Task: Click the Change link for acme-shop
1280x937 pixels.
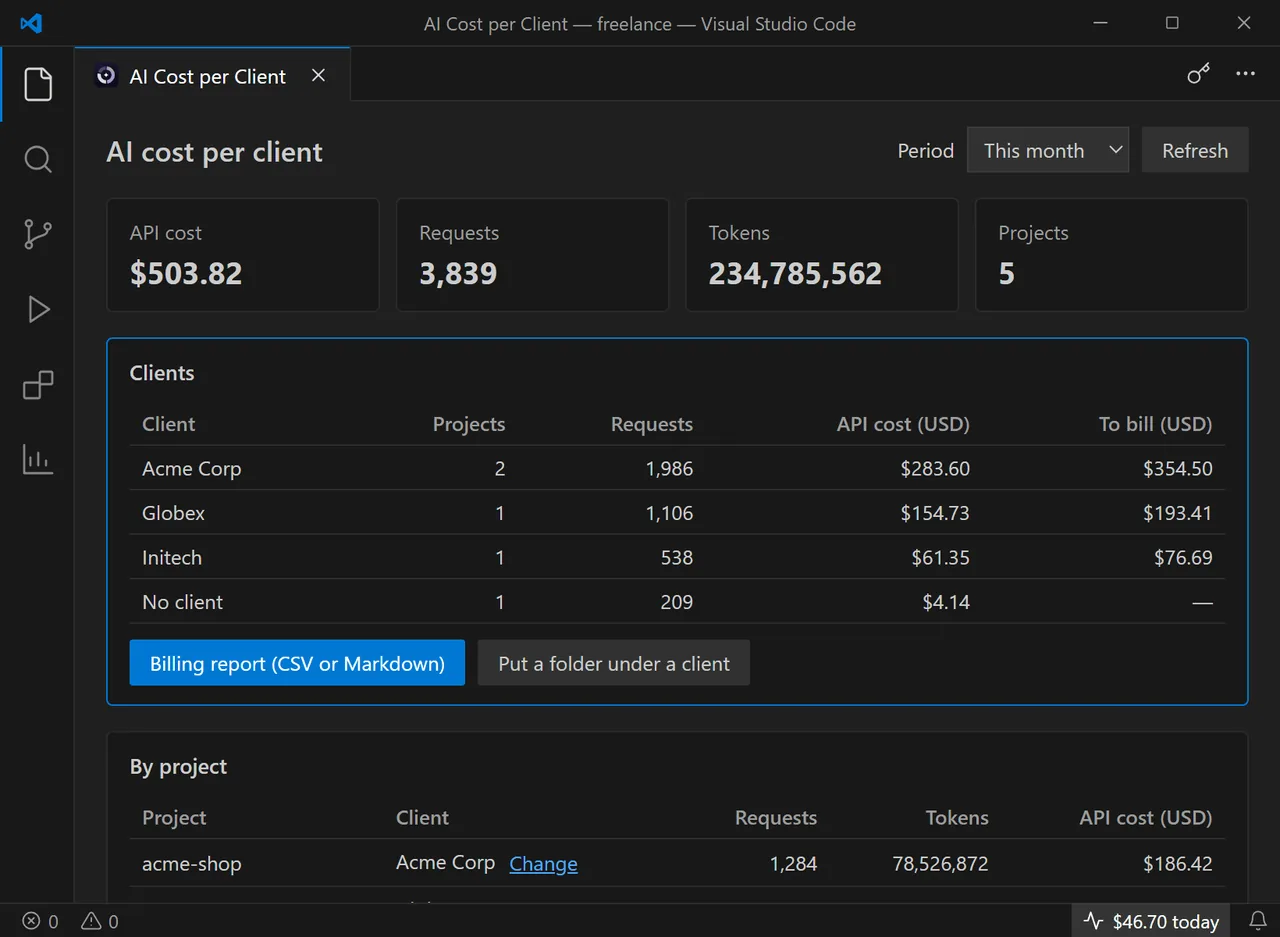Action: [x=543, y=864]
